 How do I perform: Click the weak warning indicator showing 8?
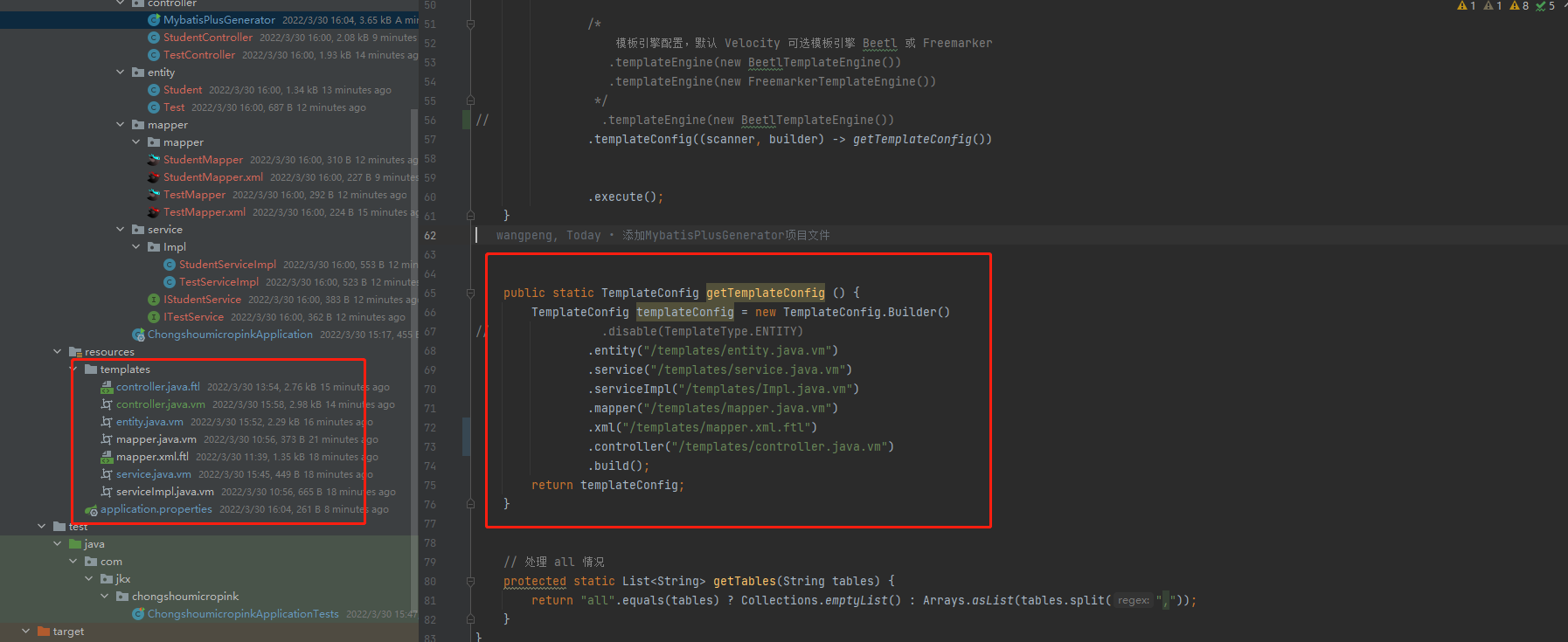[x=1520, y=6]
